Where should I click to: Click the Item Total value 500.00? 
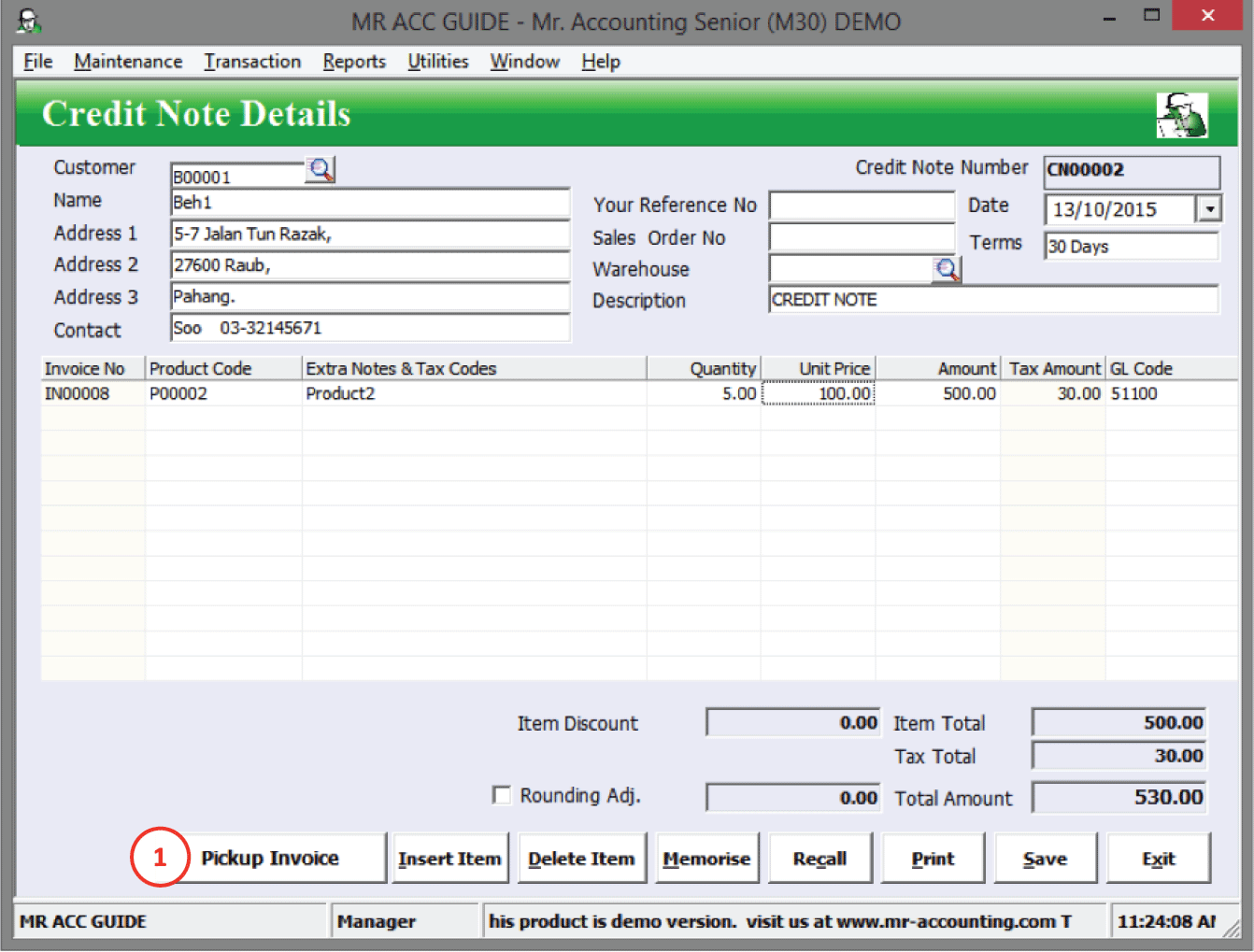click(x=1119, y=722)
